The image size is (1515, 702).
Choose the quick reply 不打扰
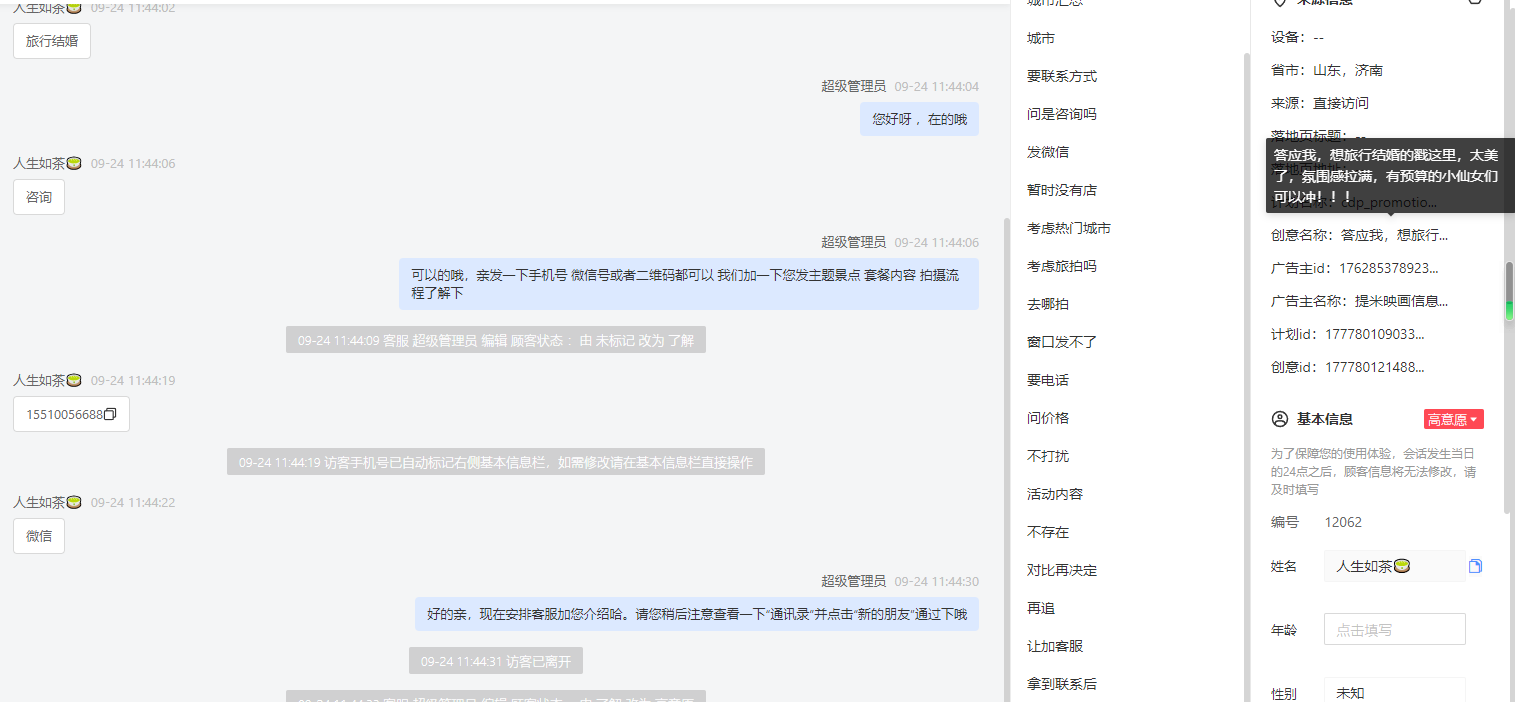tap(1048, 456)
